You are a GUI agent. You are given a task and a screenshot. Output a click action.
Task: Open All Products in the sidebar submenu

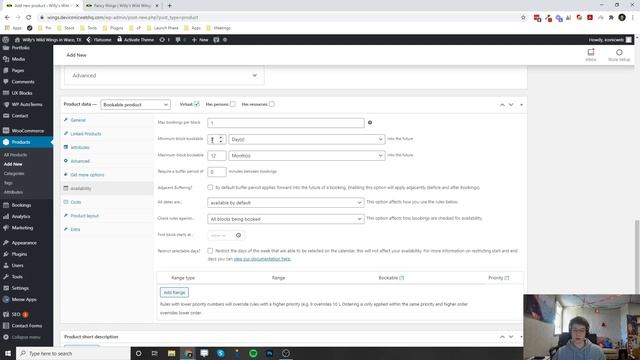16,155
